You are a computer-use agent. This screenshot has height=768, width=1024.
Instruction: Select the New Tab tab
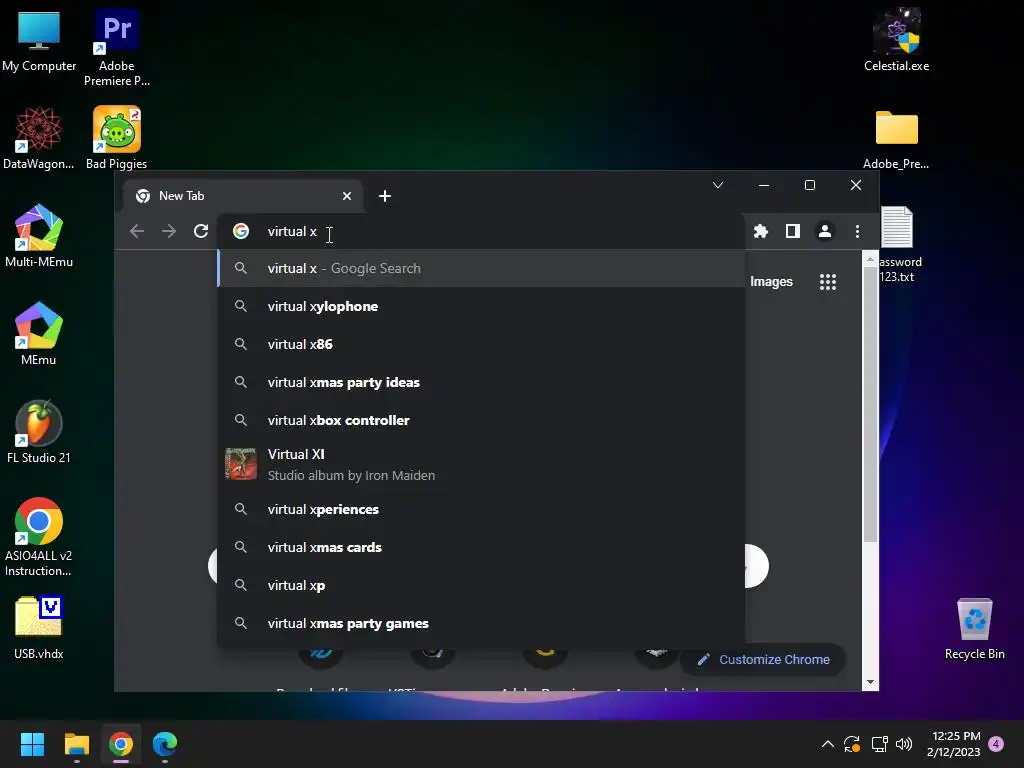click(x=242, y=196)
